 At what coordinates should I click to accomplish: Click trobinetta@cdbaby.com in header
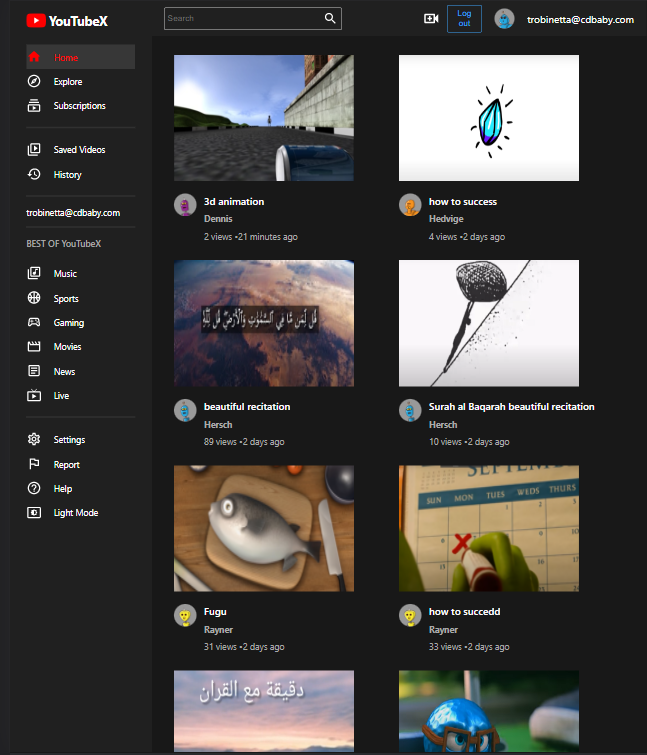580,20
